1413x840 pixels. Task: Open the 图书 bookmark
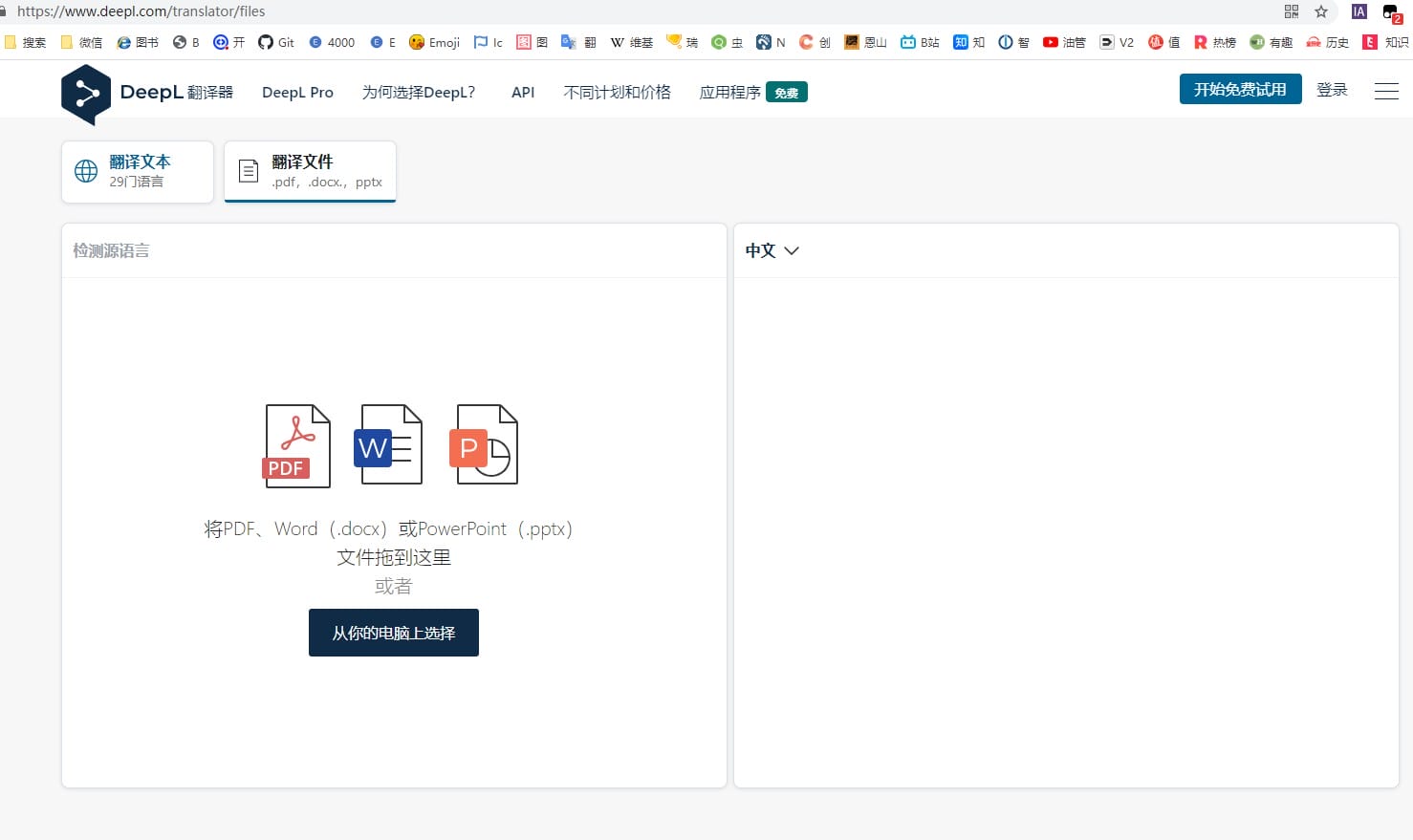click(138, 42)
